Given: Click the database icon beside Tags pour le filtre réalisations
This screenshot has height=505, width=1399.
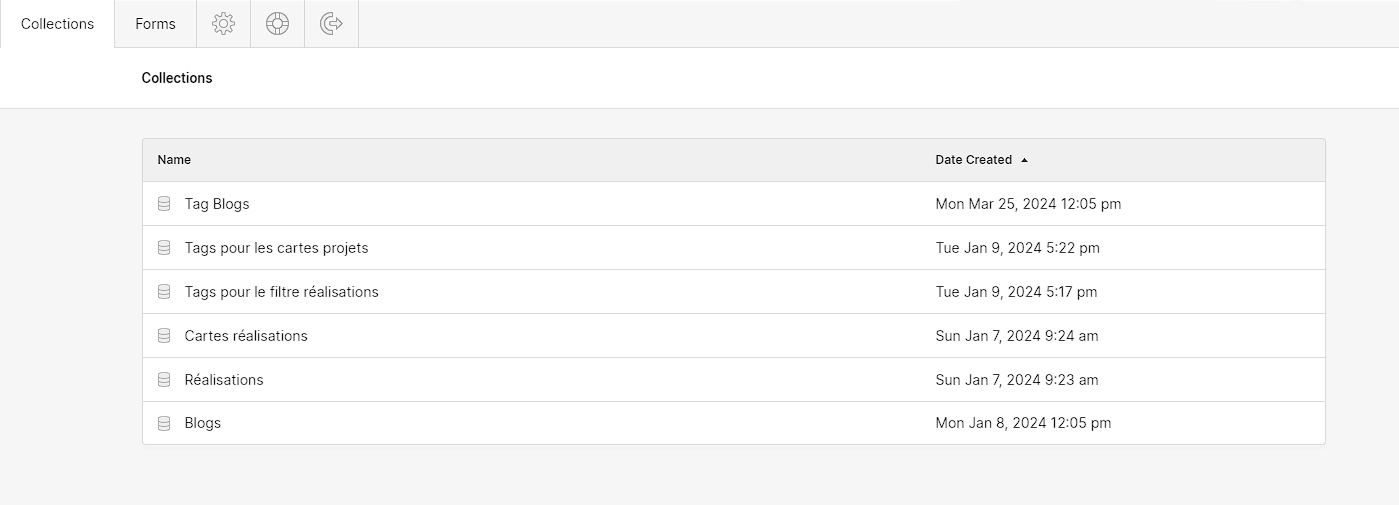Looking at the screenshot, I should [x=164, y=292].
